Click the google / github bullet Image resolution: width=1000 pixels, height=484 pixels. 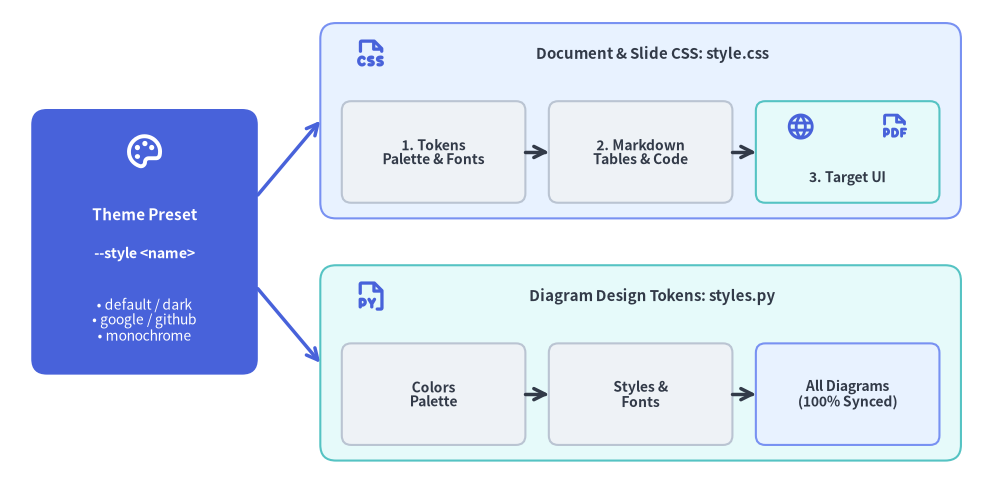point(145,319)
